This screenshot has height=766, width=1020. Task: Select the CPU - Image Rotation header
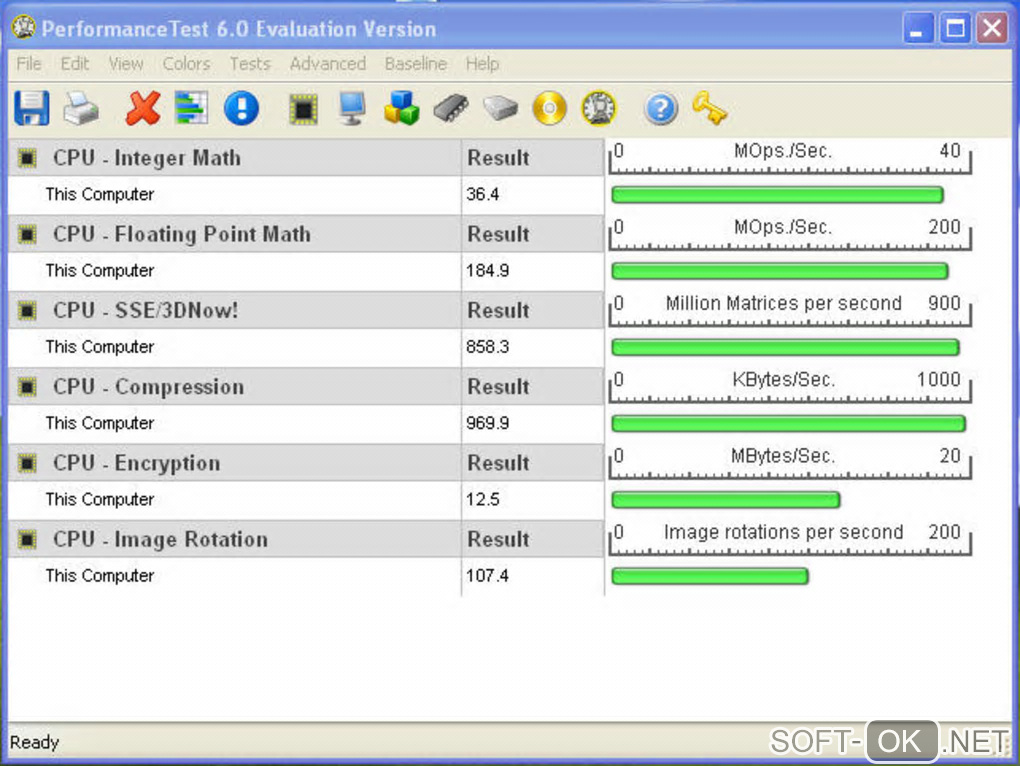[234, 539]
